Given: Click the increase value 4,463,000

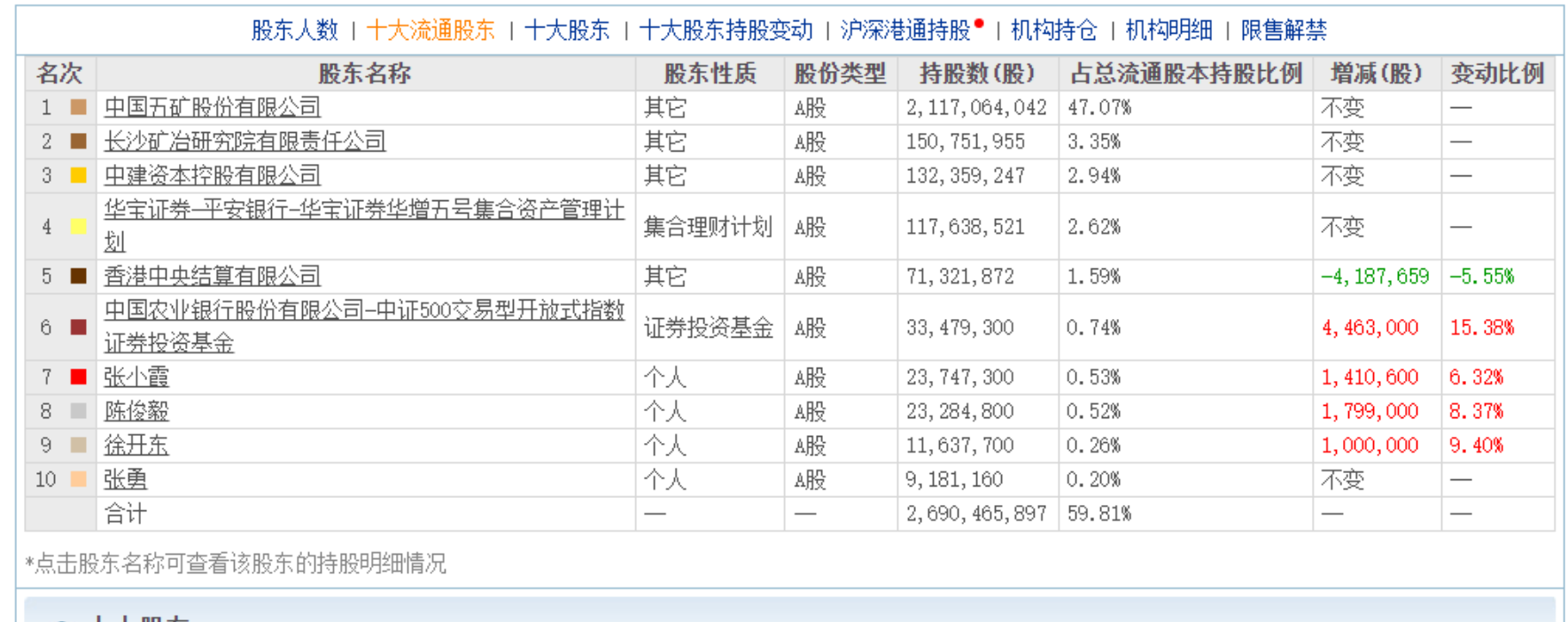Looking at the screenshot, I should (1370, 327).
